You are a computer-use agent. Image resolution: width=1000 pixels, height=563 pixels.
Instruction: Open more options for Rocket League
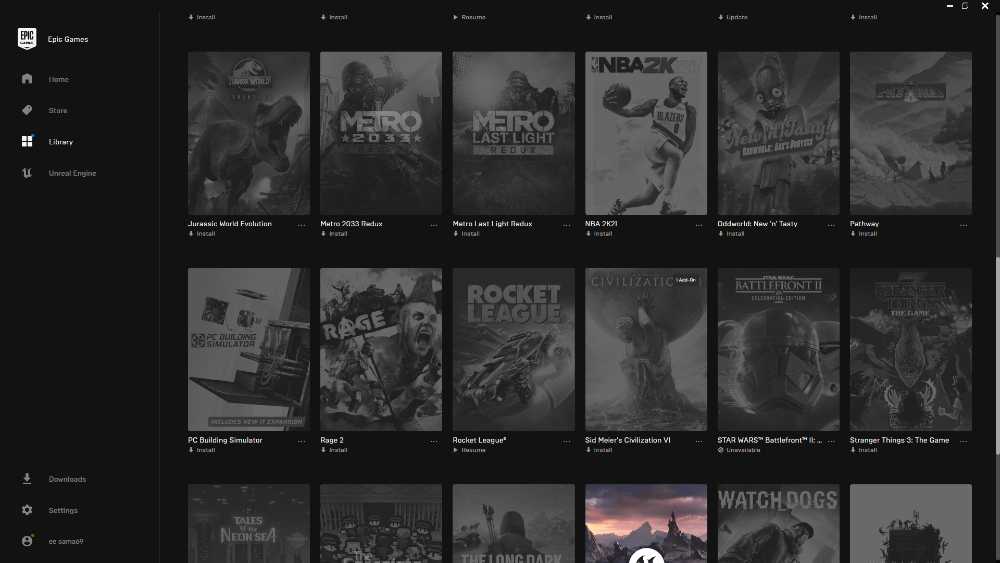click(x=566, y=441)
